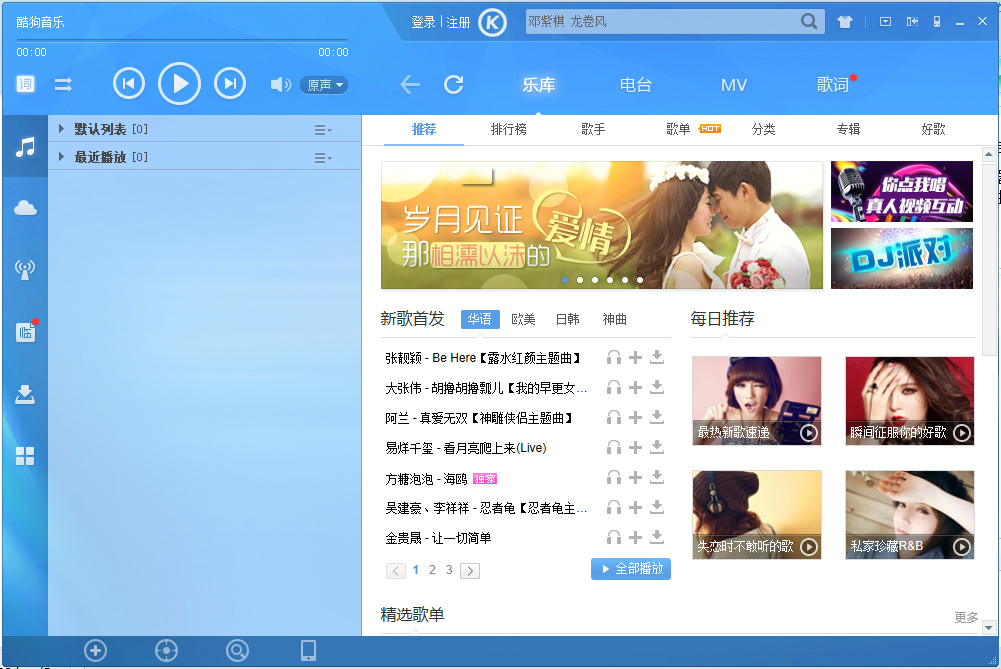
Task: Mute the volume speaker icon
Action: click(x=280, y=85)
